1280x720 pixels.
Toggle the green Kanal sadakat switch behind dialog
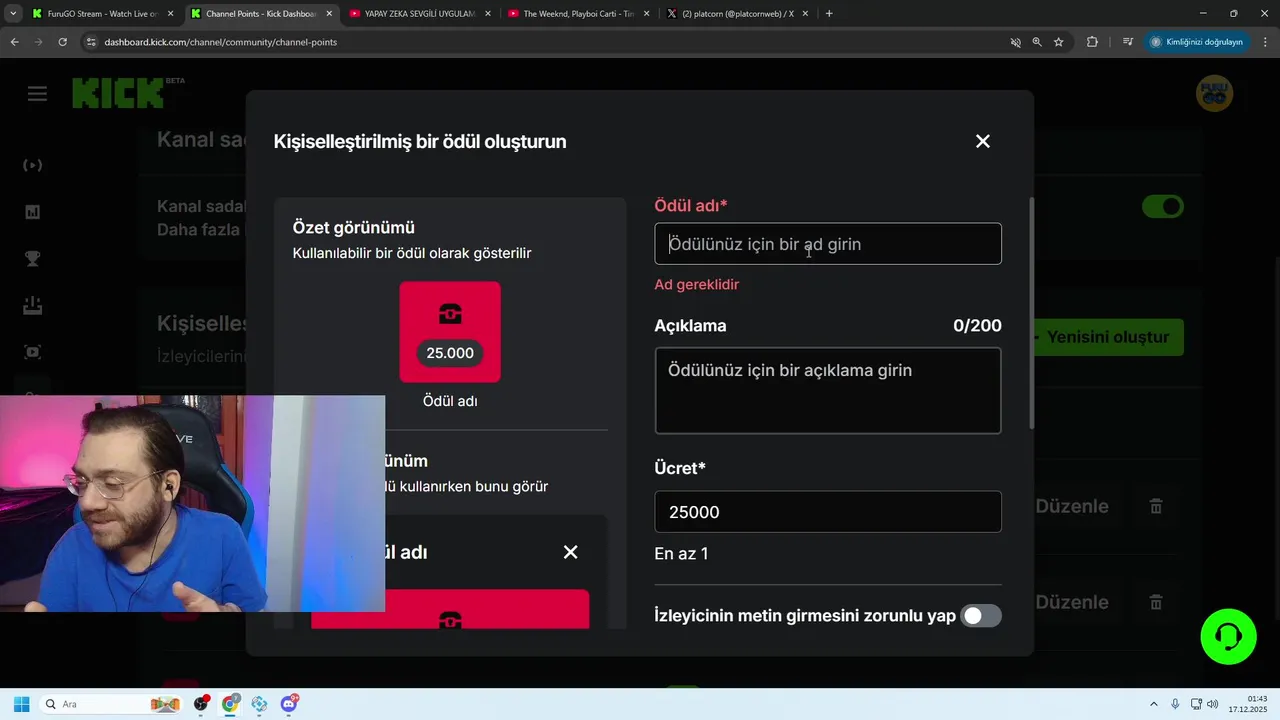click(x=1163, y=207)
